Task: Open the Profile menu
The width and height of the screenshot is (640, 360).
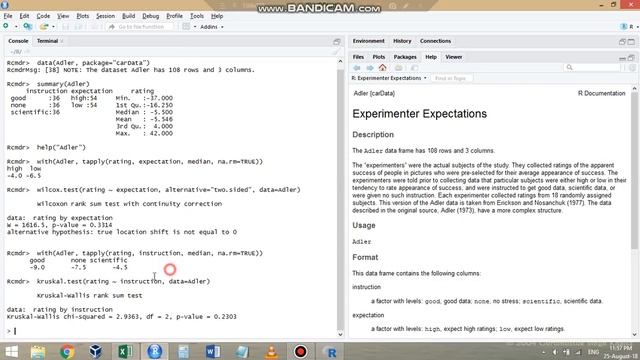Action: (x=174, y=16)
